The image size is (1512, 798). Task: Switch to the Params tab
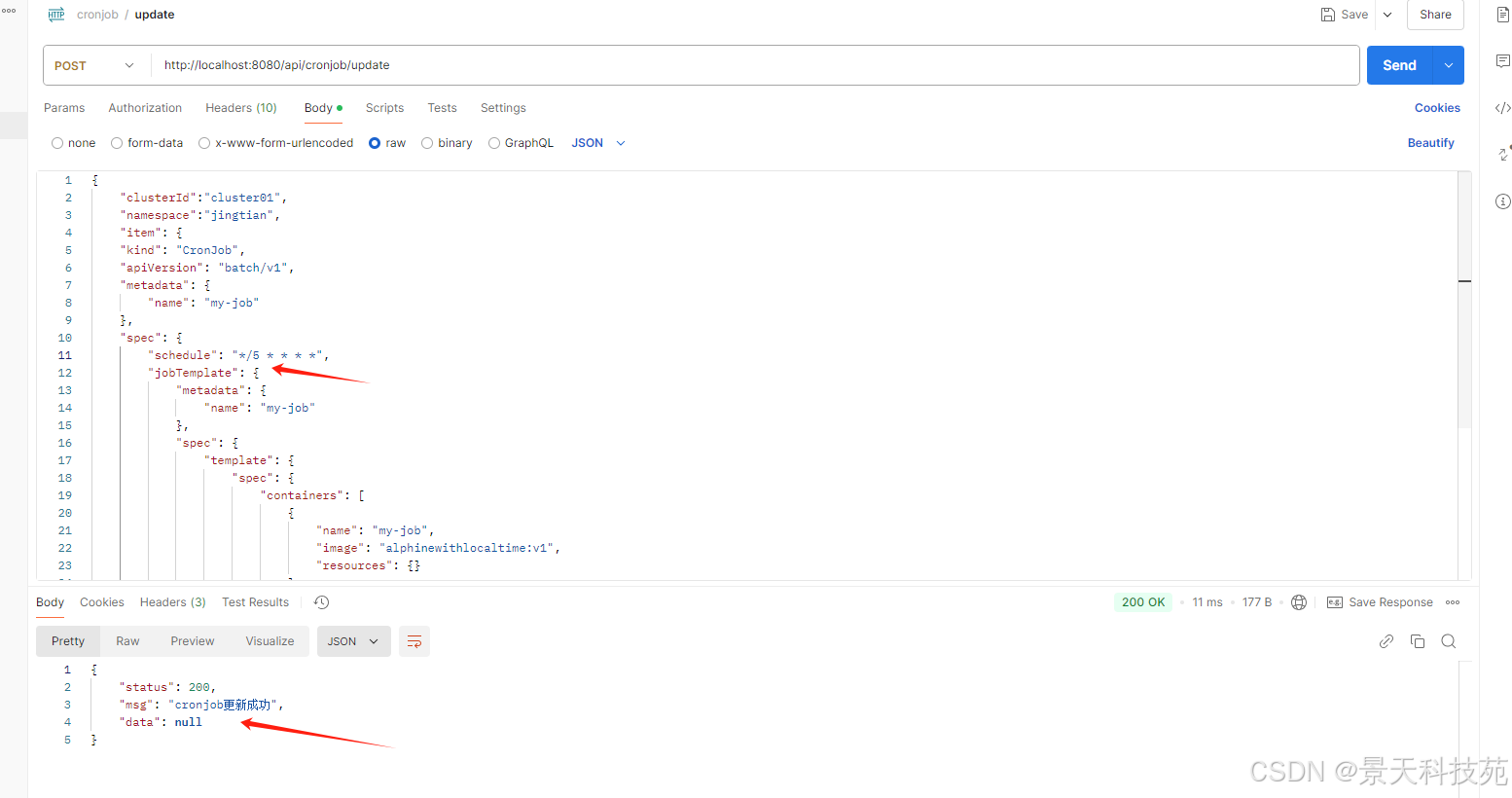click(64, 108)
